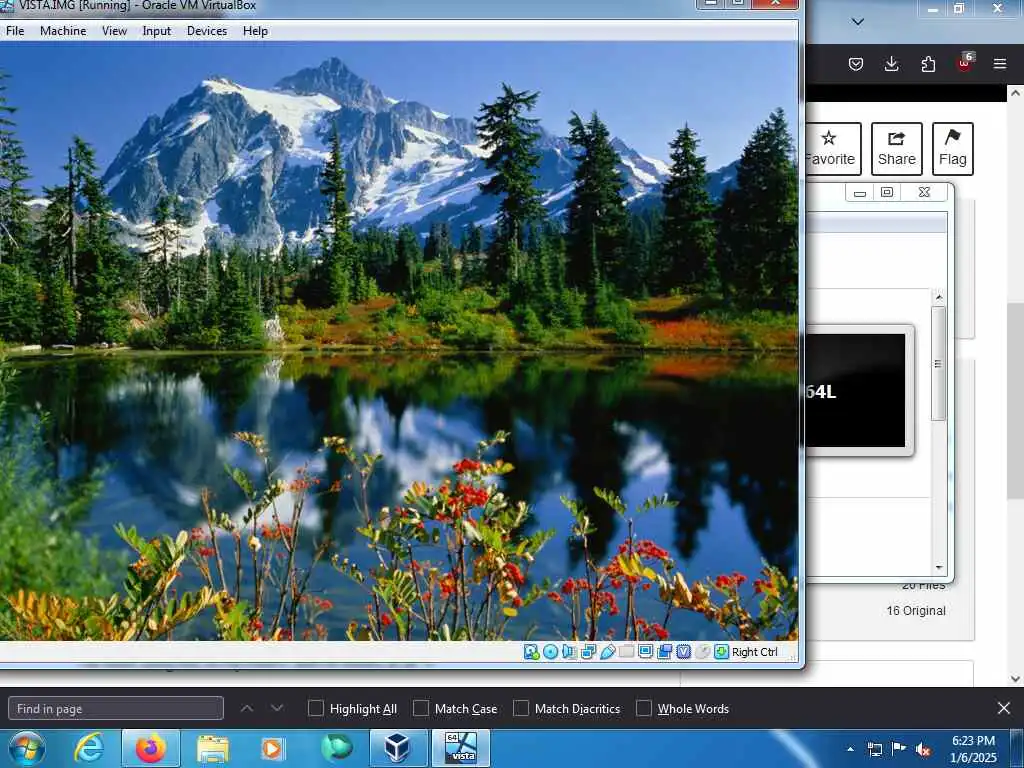Click the black 64L emulator thumbnail
This screenshot has height=768, width=1024.
855,391
